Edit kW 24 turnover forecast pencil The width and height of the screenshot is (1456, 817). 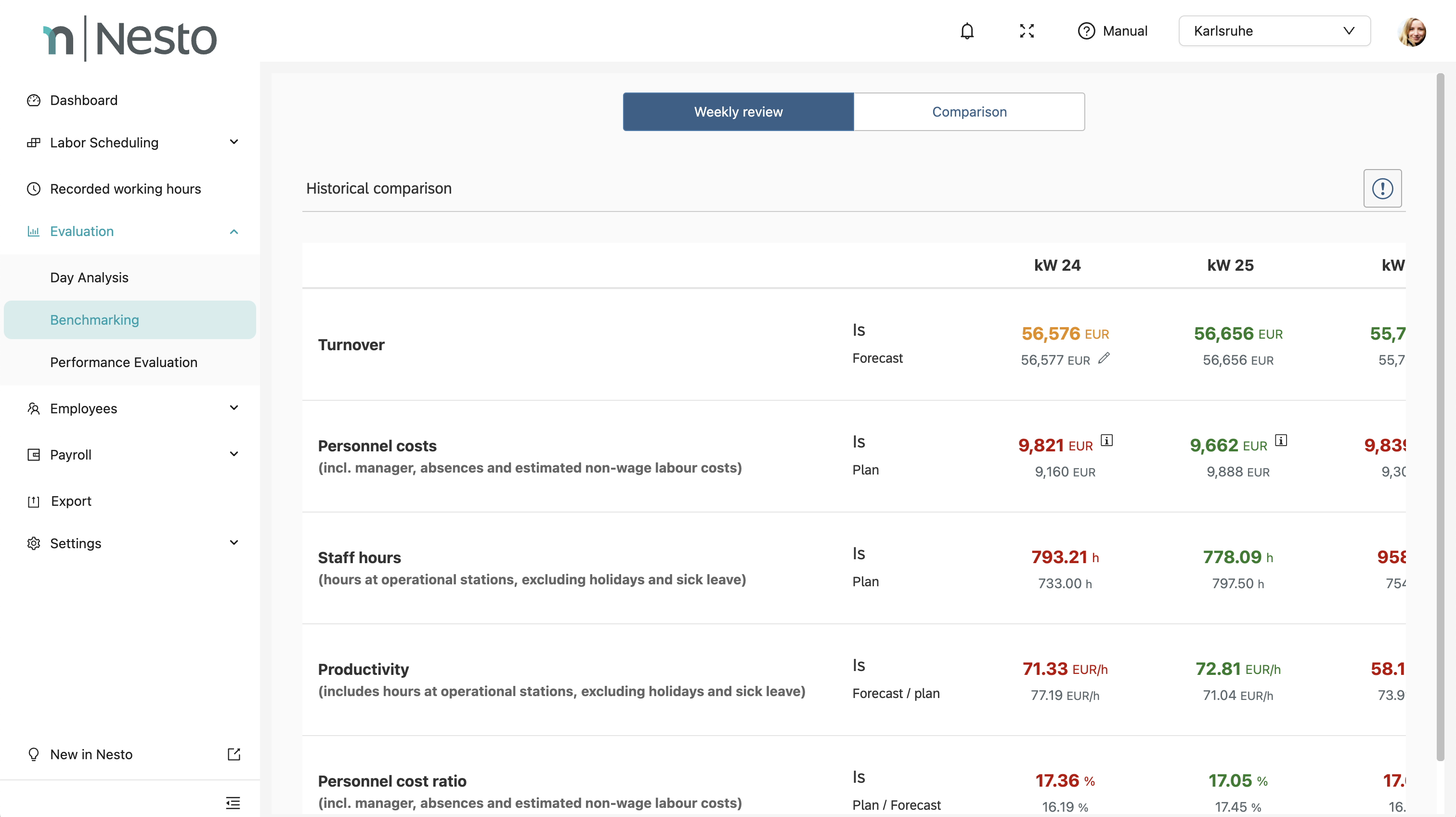1104,358
